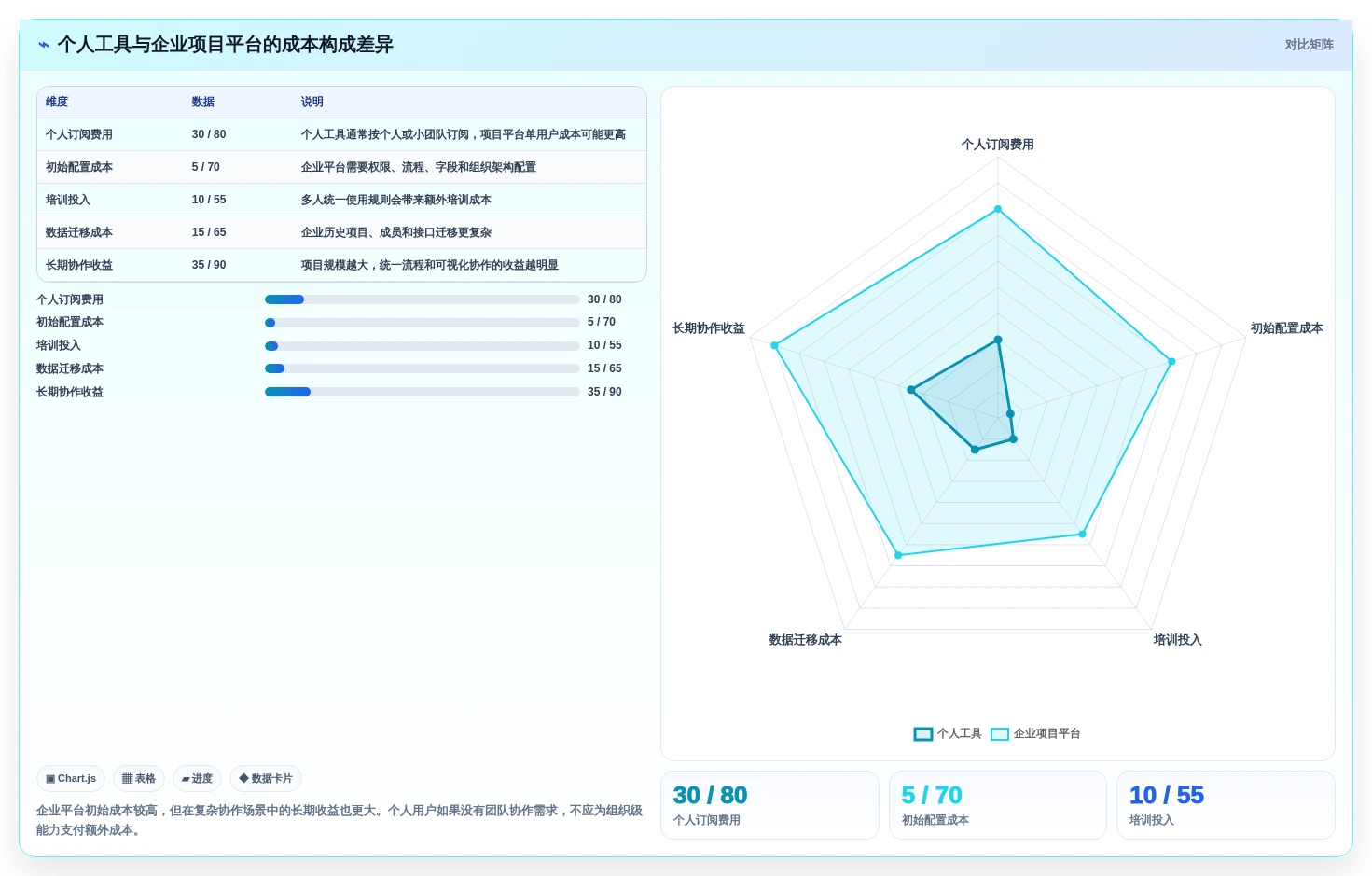The height and width of the screenshot is (876, 1372).
Task: Open the 5 / 70 初始配置成本 data card
Action: (x=998, y=805)
